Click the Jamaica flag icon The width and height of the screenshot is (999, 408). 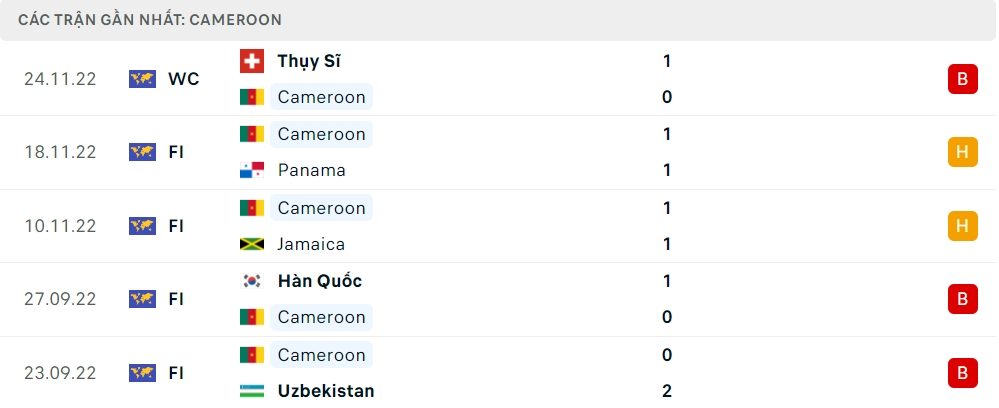point(252,244)
